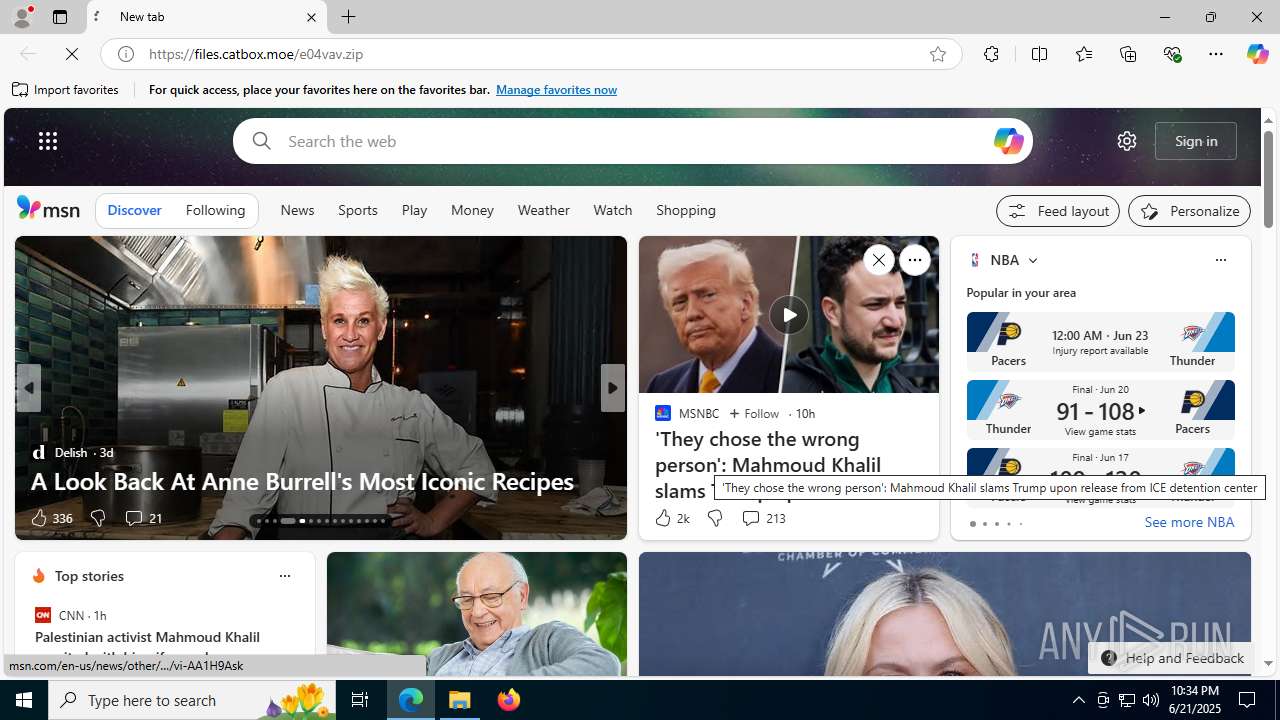Image resolution: width=1280 pixels, height=720 pixels.
Task: Select the Discover tab
Action: click(134, 211)
